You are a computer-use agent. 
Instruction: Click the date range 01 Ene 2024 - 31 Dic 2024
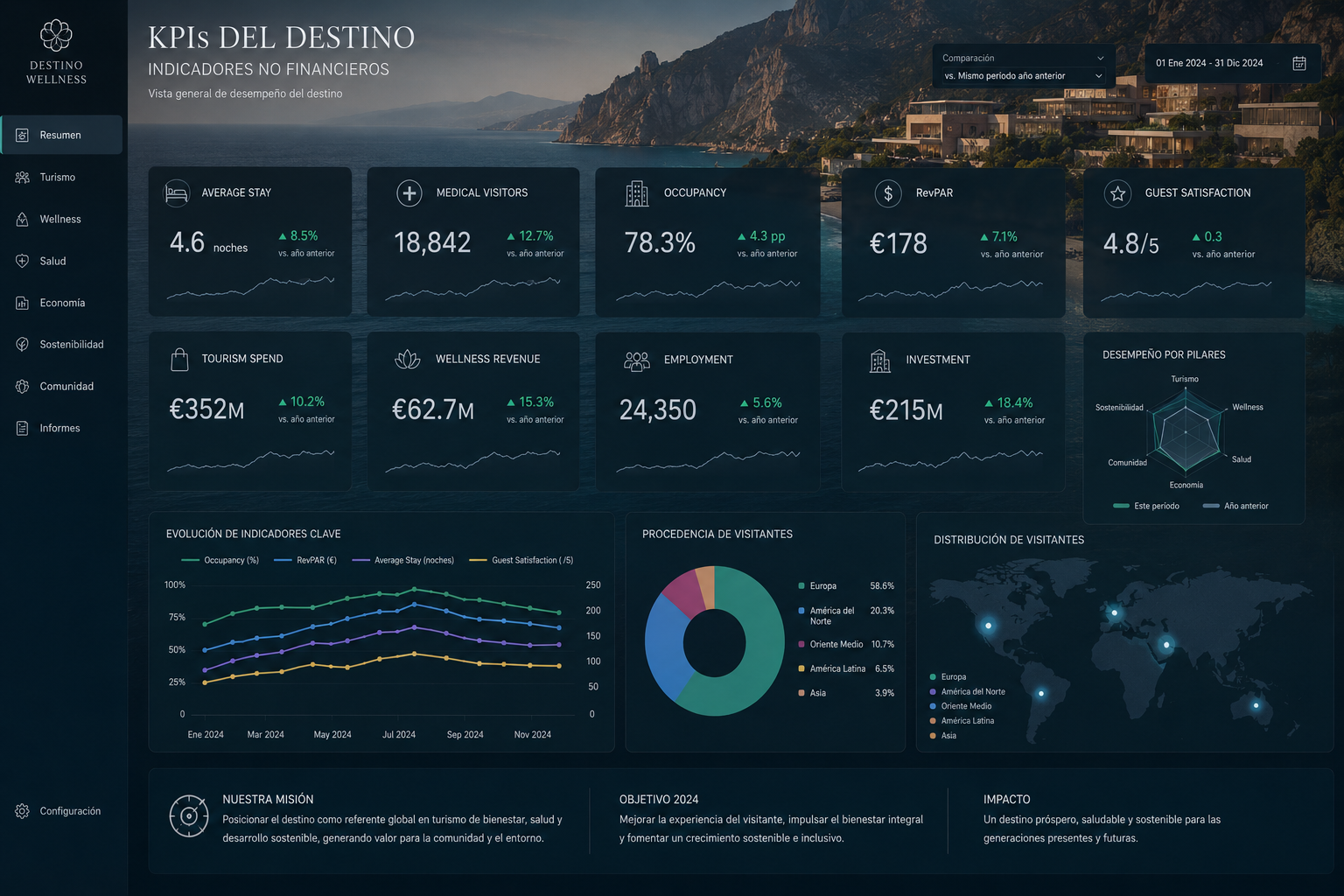point(1209,63)
